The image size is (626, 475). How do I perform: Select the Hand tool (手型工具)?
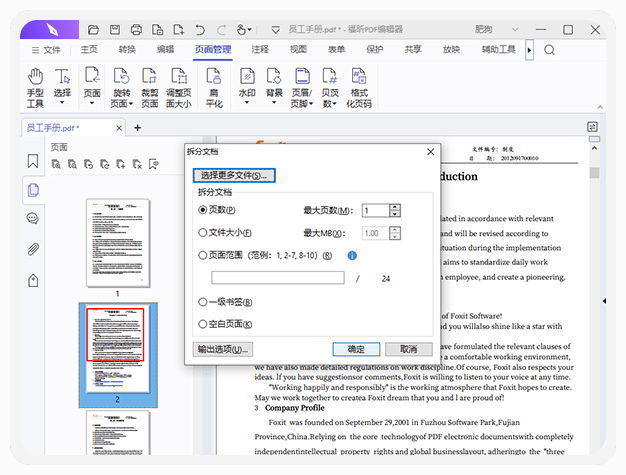click(35, 87)
